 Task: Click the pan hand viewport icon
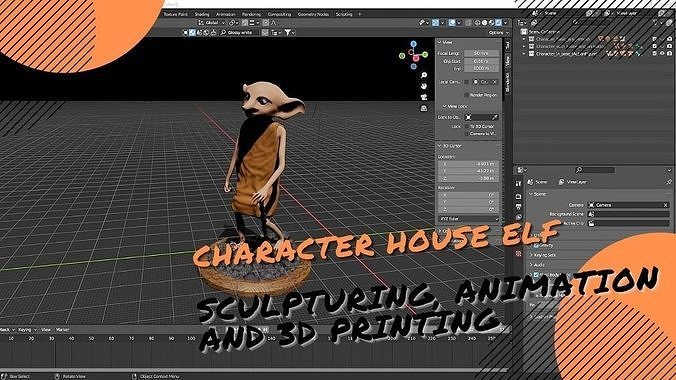click(424, 86)
